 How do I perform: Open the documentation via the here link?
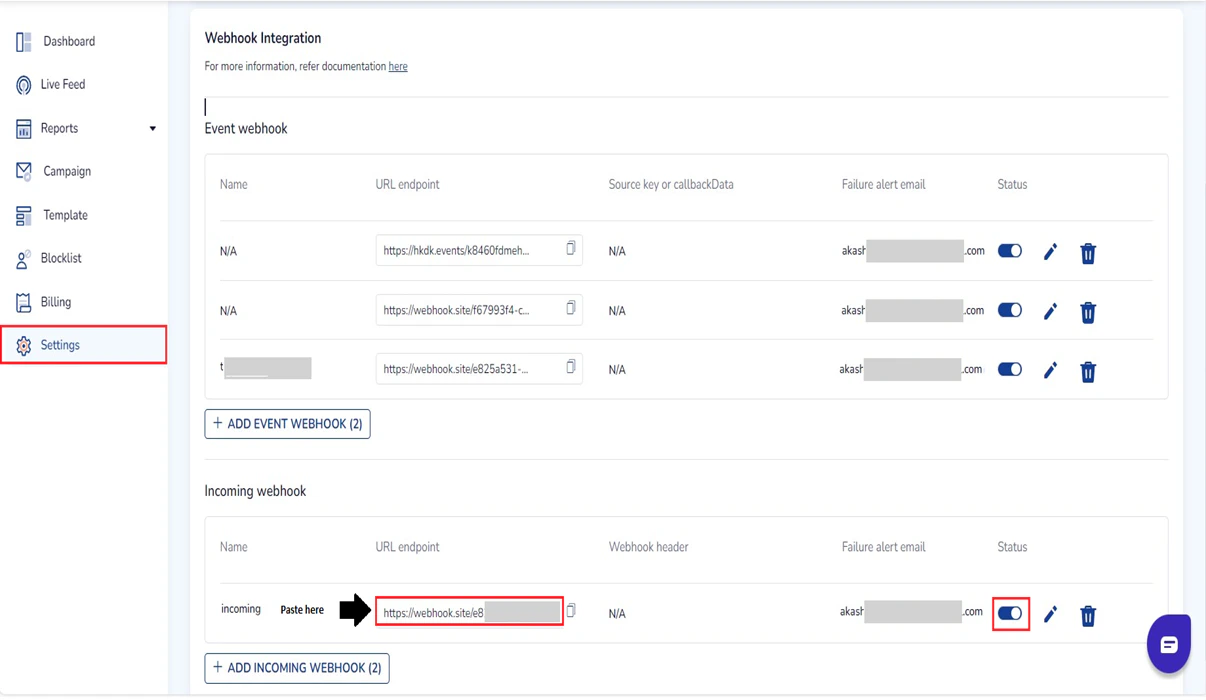click(398, 65)
